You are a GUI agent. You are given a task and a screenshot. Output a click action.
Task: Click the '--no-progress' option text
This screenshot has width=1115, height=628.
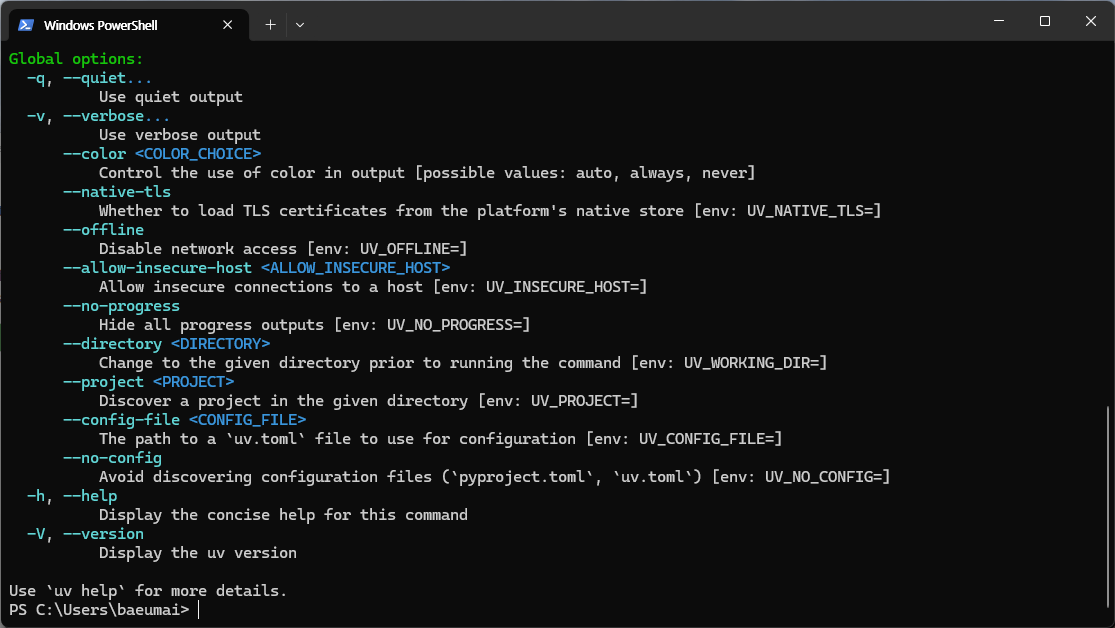(x=121, y=306)
